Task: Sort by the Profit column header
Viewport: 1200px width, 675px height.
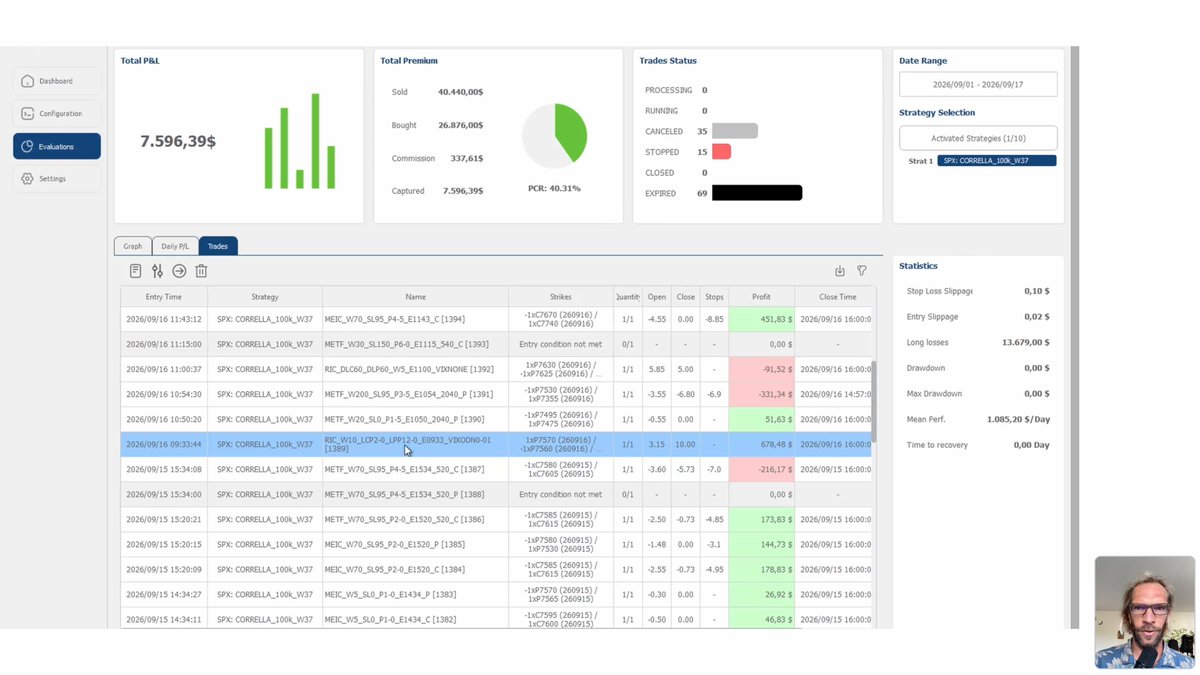Action: coord(762,297)
